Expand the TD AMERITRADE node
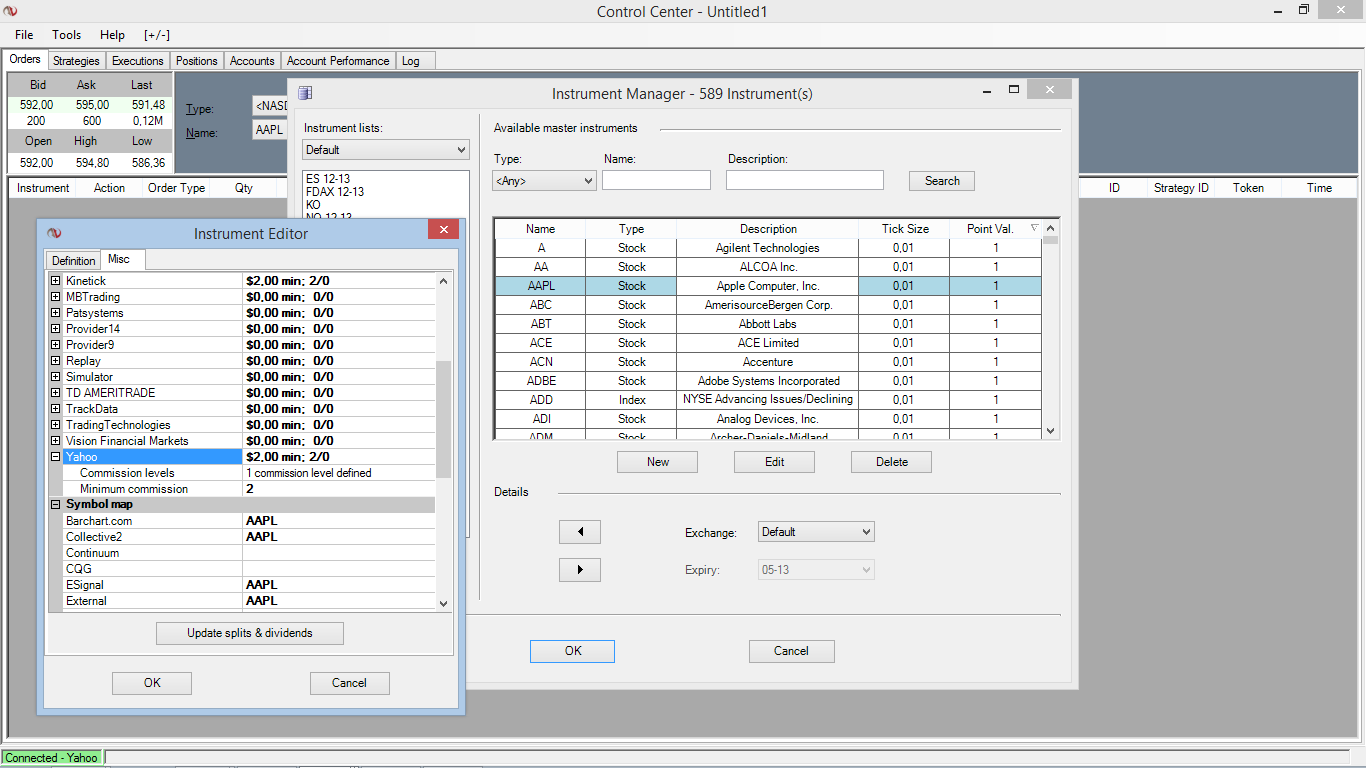Viewport: 1366px width, 768px height. pyautogui.click(x=56, y=393)
